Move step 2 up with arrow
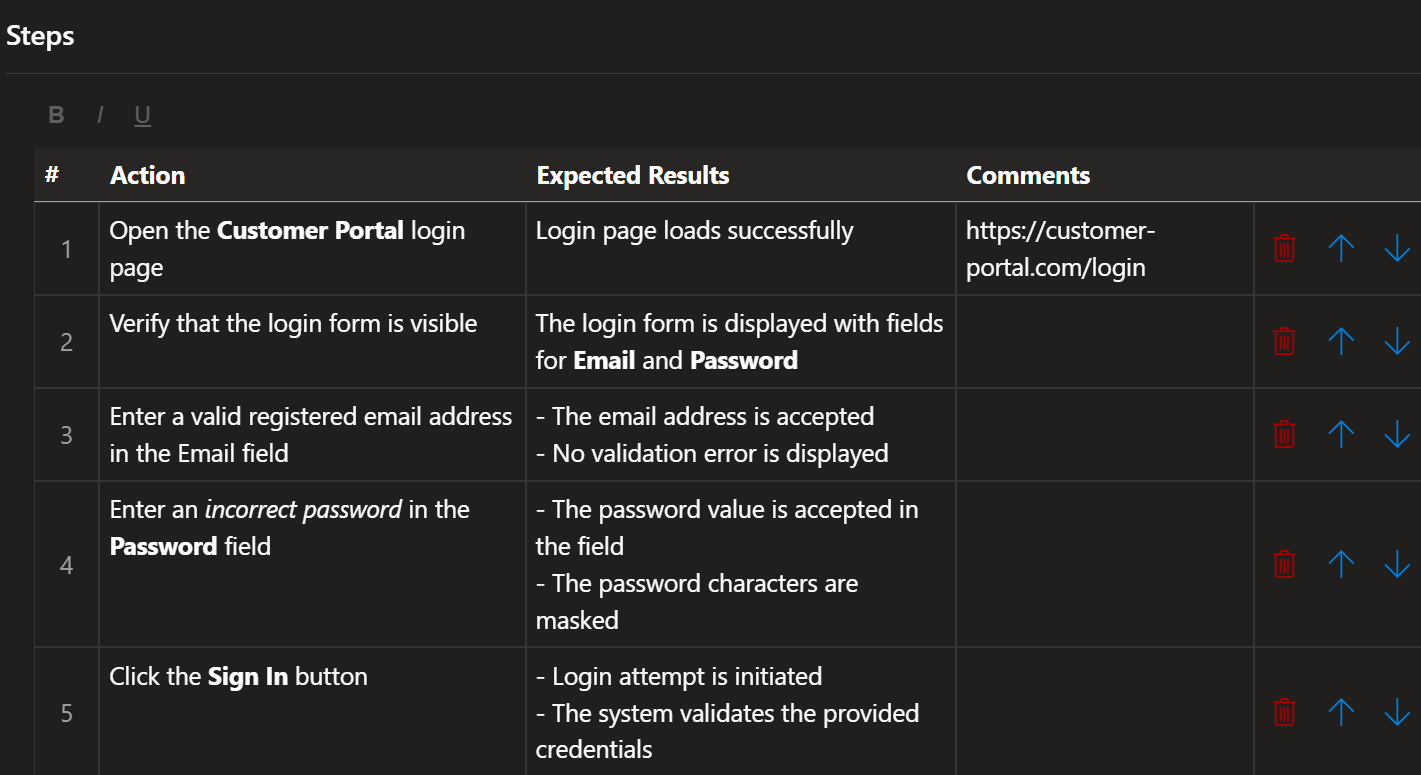The width and height of the screenshot is (1421, 775). [x=1340, y=341]
